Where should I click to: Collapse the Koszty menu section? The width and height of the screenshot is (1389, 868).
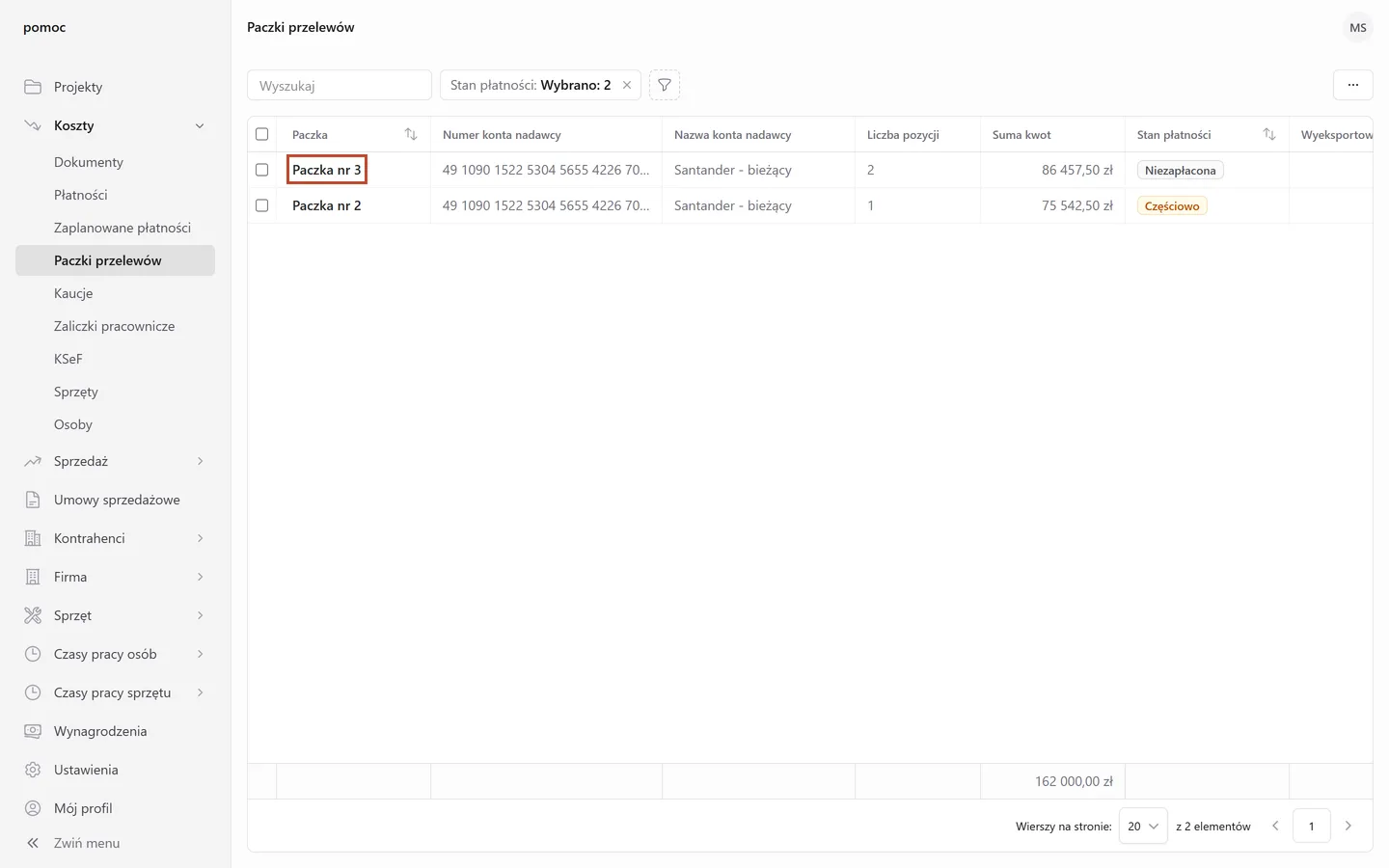[x=200, y=125]
